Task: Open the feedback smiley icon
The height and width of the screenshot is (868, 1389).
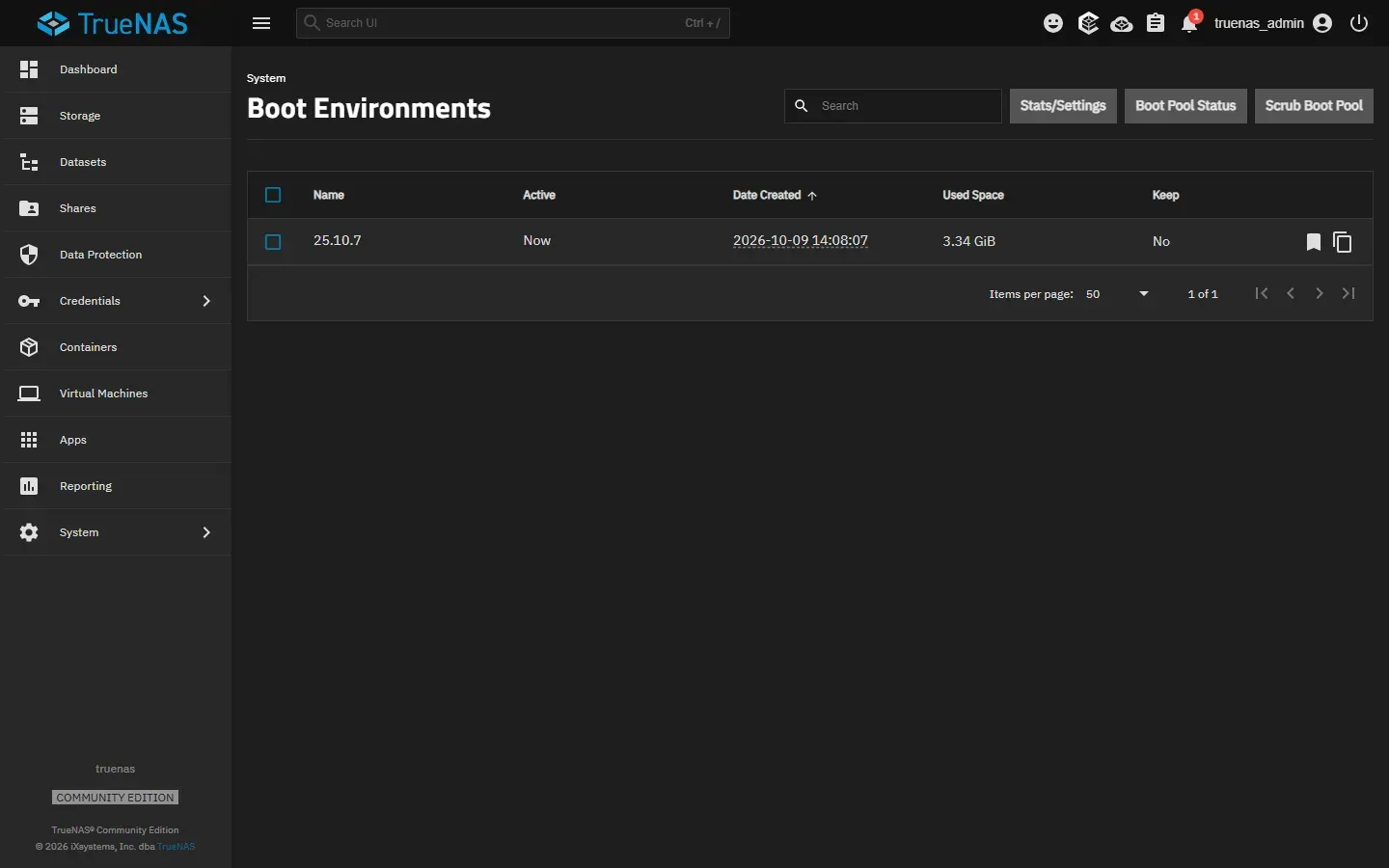Action: [x=1053, y=23]
